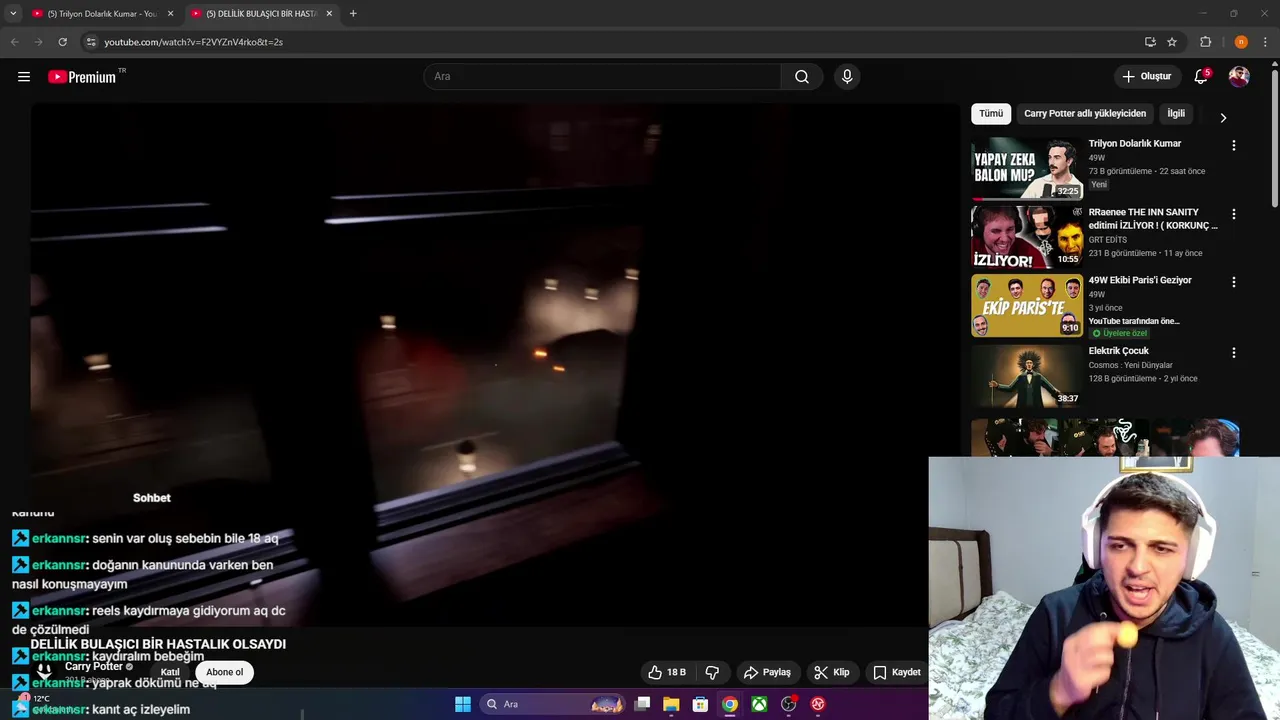Filter by Carry Potter adlı yükleyiciden
Screen dimensions: 1280x720
(1084, 114)
